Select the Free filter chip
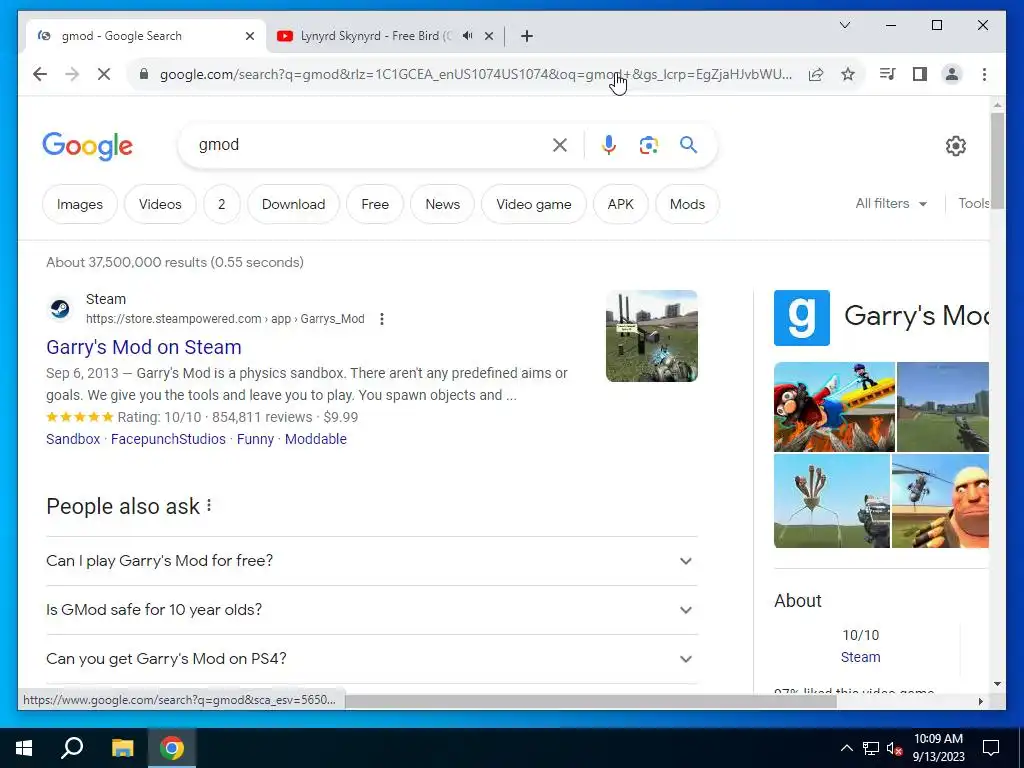Viewport: 1024px width, 768px height. (375, 204)
